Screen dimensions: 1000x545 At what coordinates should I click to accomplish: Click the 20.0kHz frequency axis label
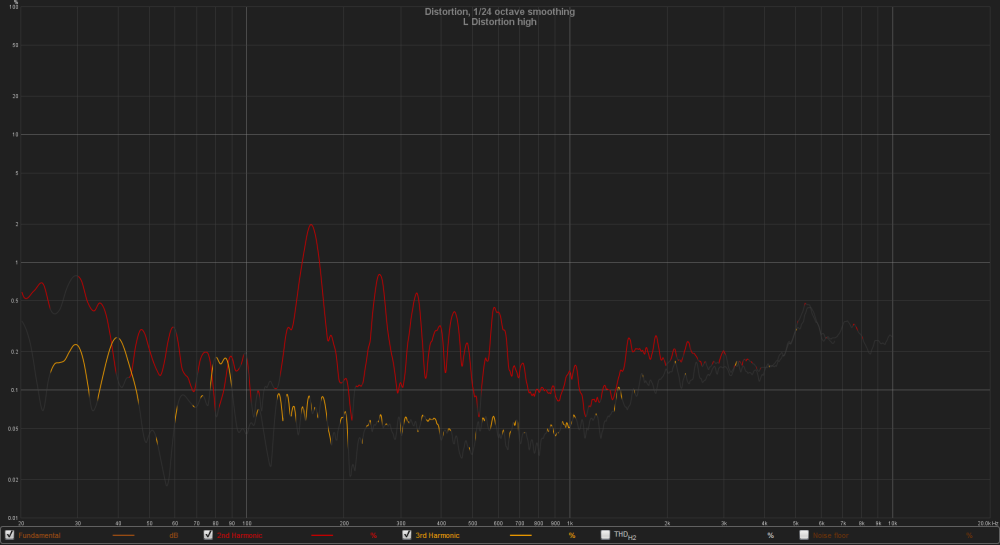click(x=988, y=523)
